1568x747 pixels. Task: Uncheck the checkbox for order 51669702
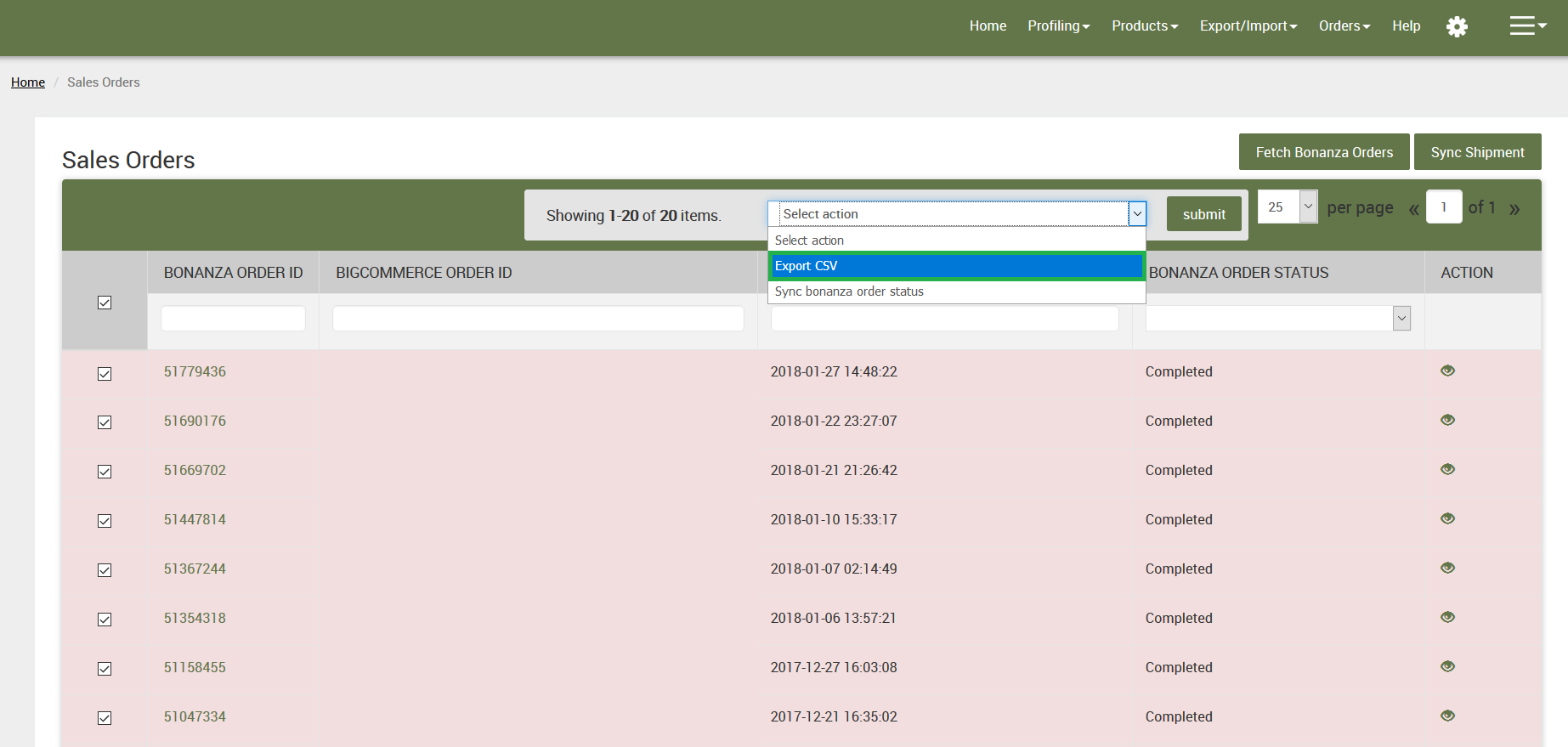105,472
